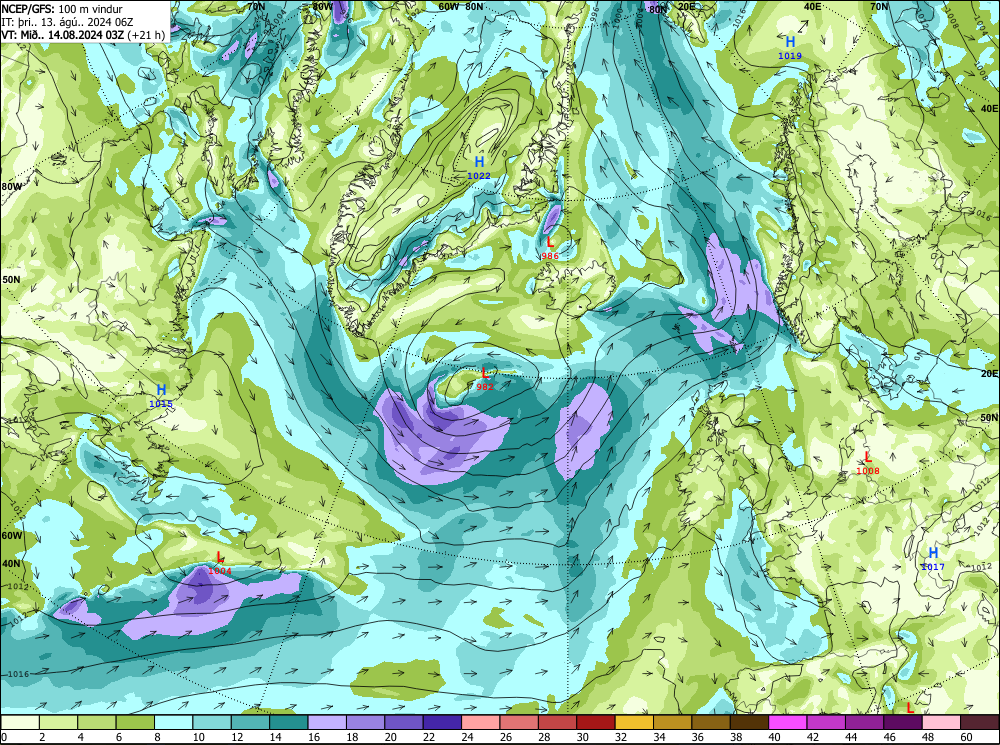Image resolution: width=1000 pixels, height=745 pixels.
Task: Pick the light pink 24–26 legend swatch
Action: [481, 722]
